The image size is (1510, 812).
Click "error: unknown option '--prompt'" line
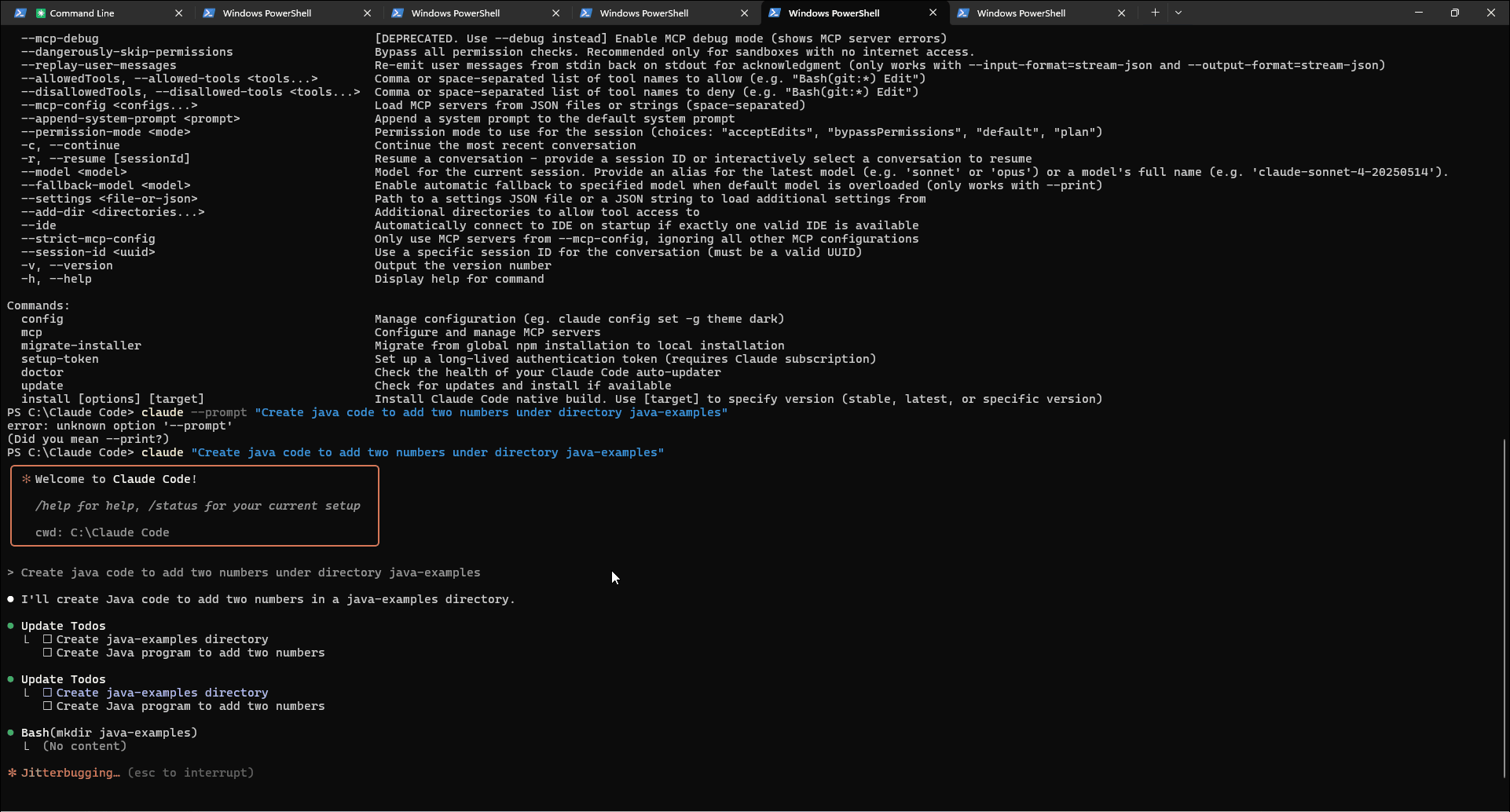[x=119, y=426]
